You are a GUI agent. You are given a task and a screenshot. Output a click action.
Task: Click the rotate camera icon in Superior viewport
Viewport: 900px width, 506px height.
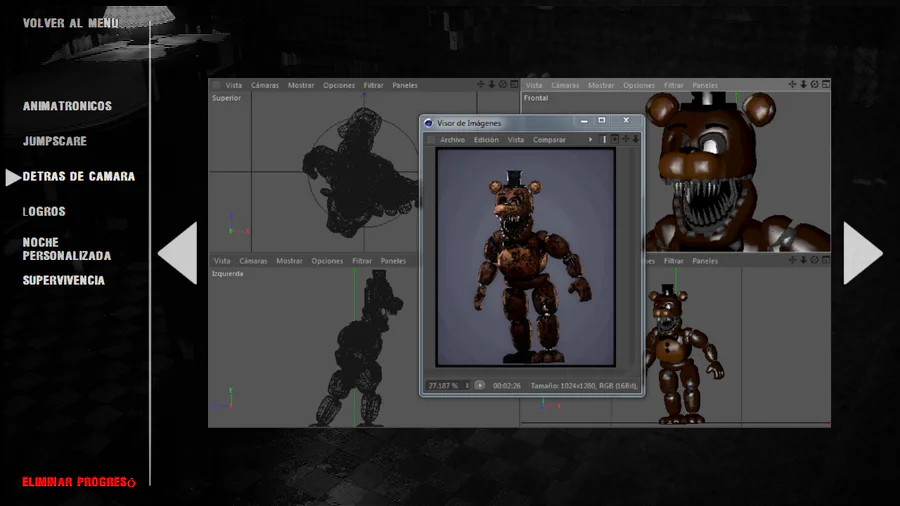pyautogui.click(x=503, y=84)
